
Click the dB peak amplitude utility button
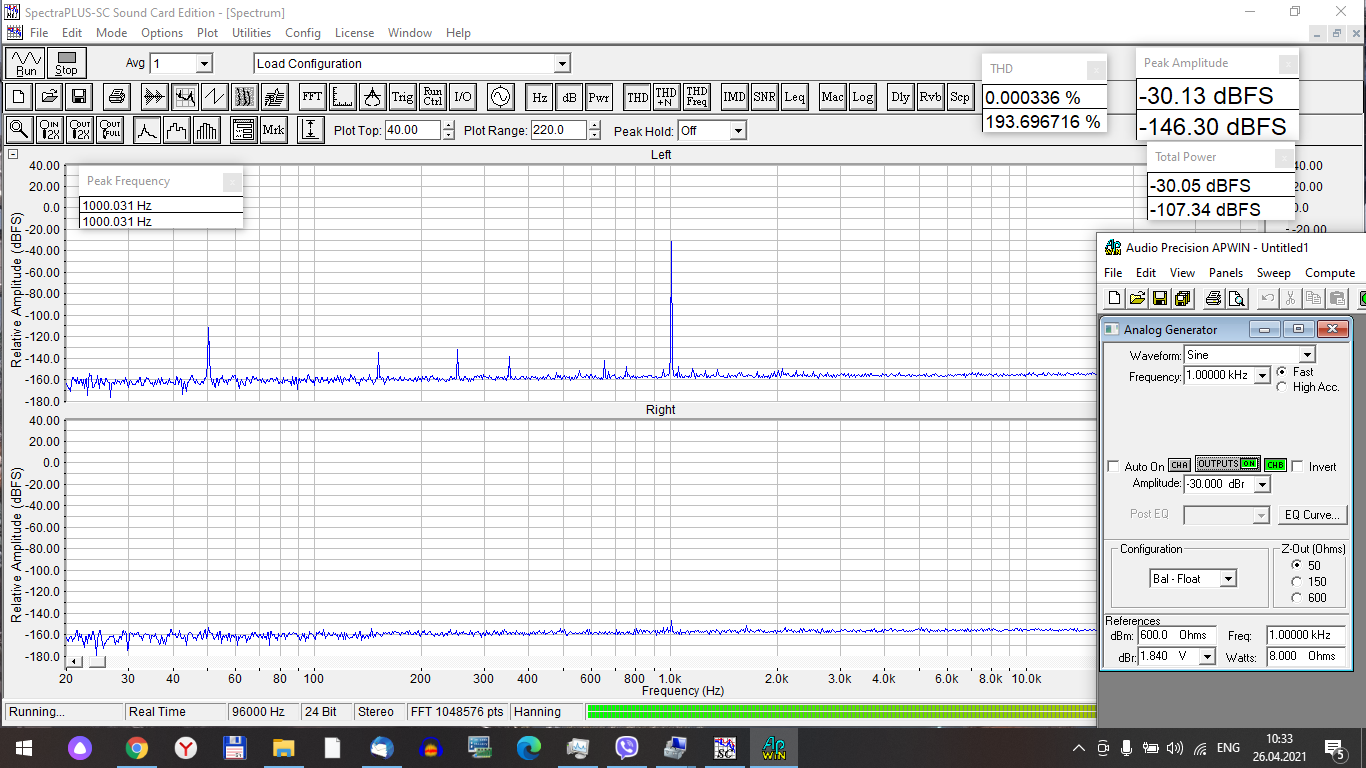569,97
